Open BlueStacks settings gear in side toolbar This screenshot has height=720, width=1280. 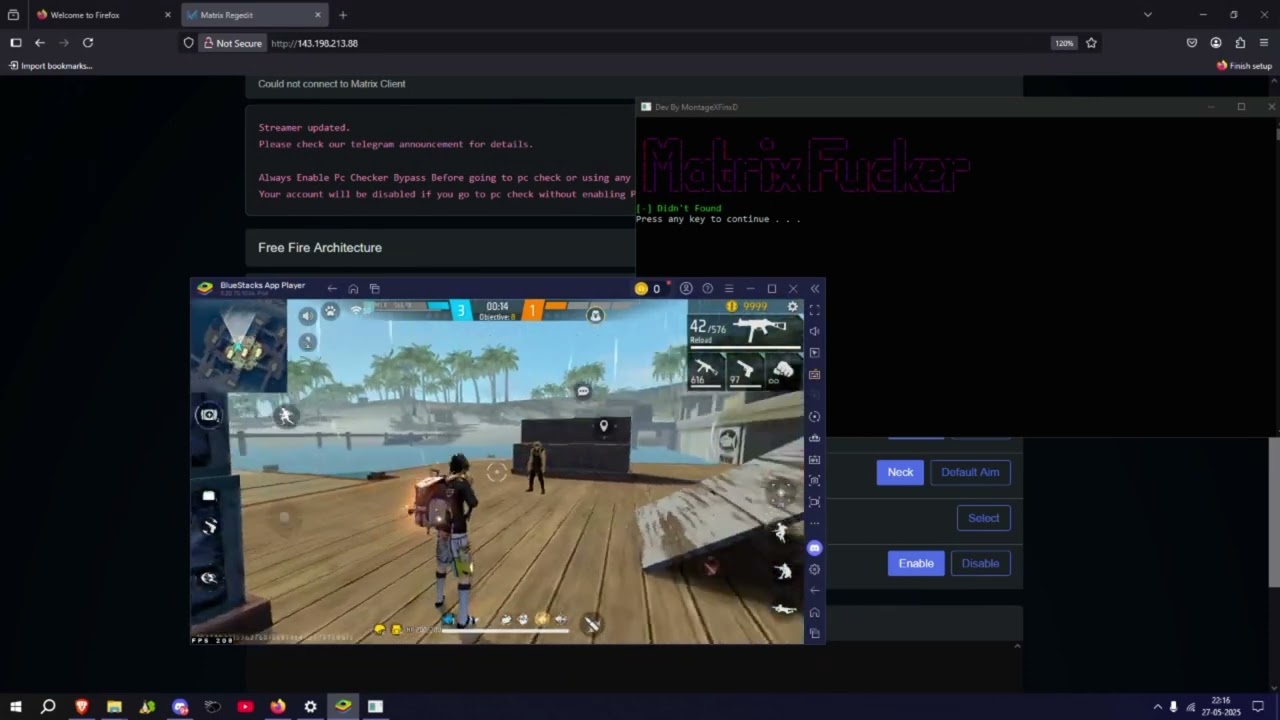click(815, 569)
